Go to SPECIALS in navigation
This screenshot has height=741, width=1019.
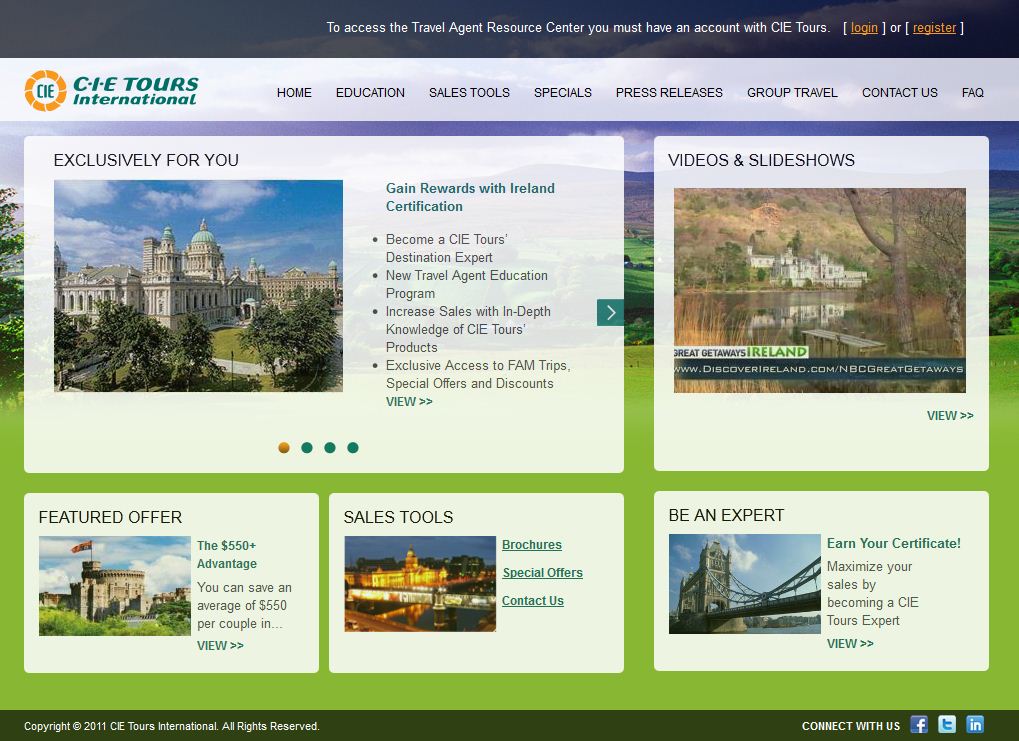click(x=563, y=93)
